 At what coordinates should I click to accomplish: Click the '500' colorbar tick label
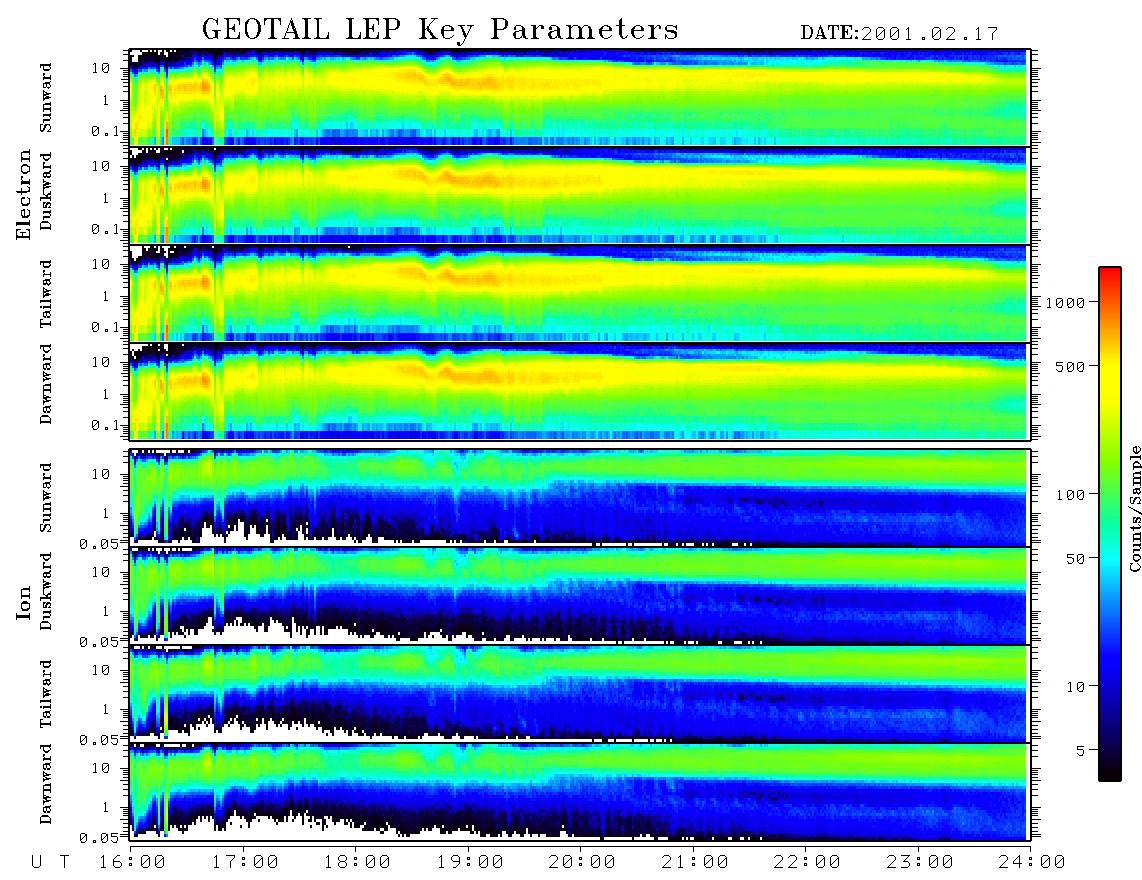[x=1070, y=366]
